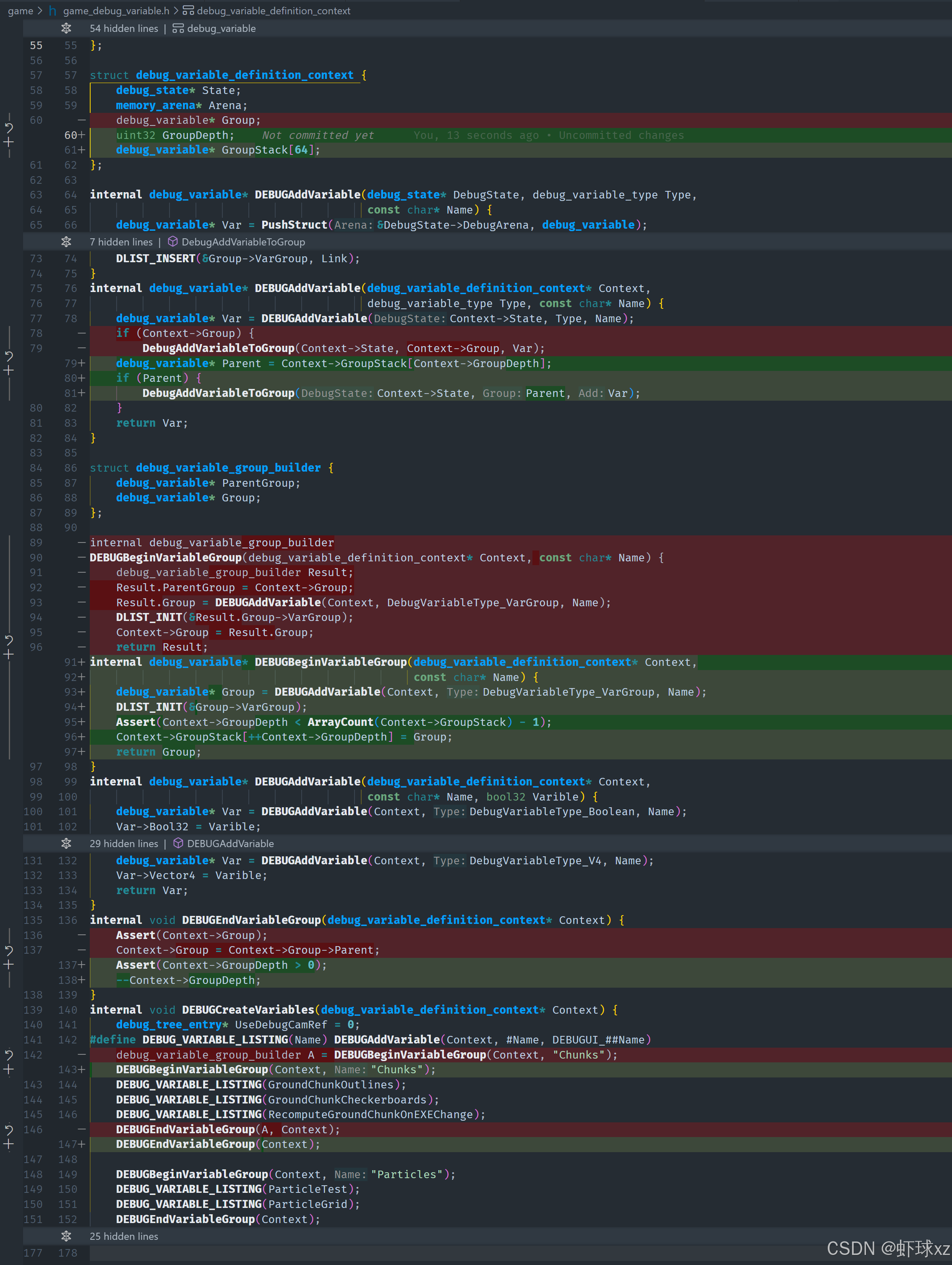Open the 'game' folder breadcrumb
952x1265 pixels.
[x=20, y=11]
